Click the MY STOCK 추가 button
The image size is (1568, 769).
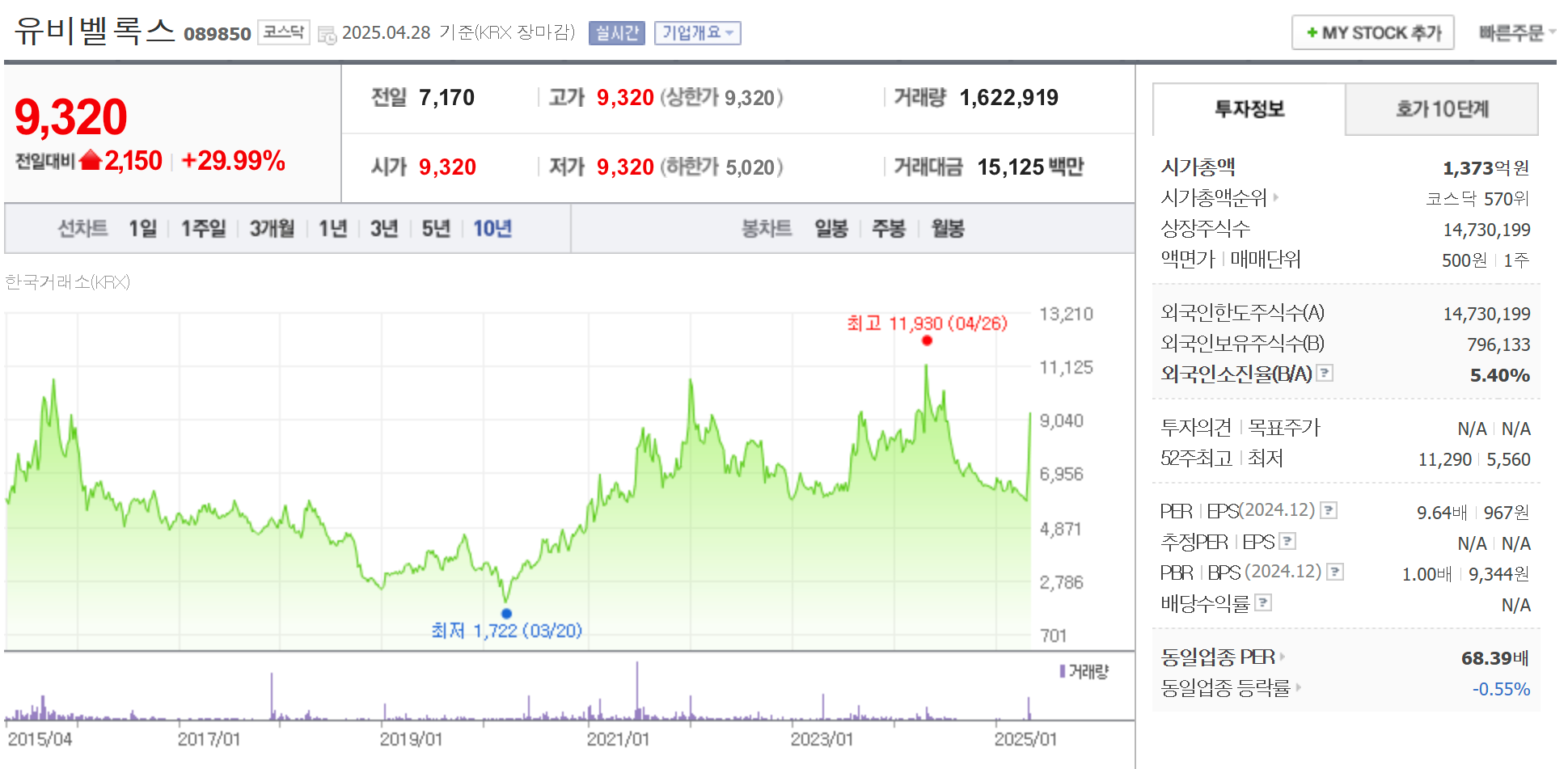(1373, 32)
